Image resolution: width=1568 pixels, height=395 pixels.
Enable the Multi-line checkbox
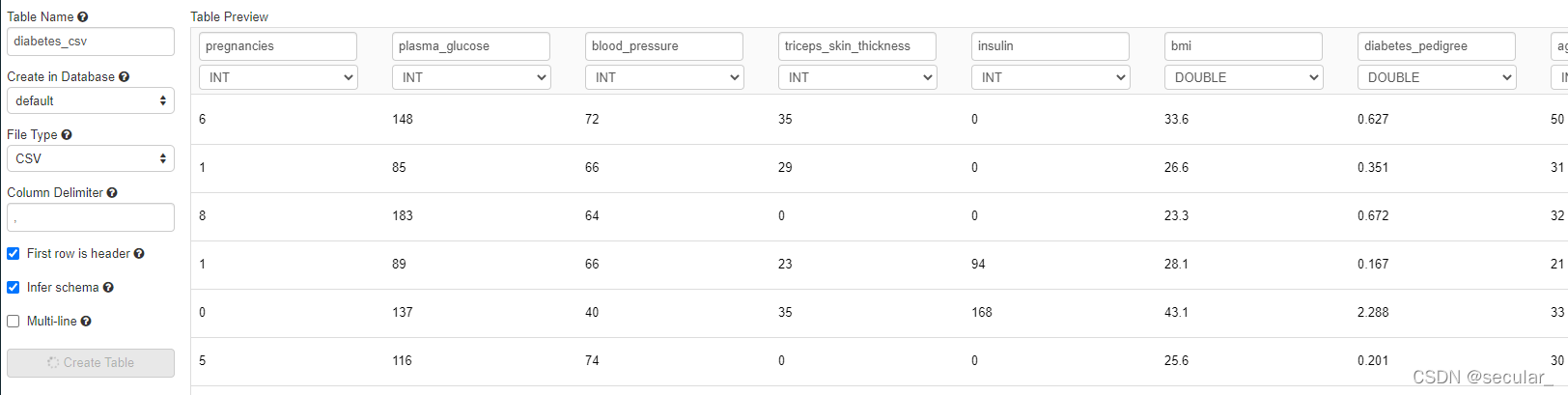coord(14,322)
